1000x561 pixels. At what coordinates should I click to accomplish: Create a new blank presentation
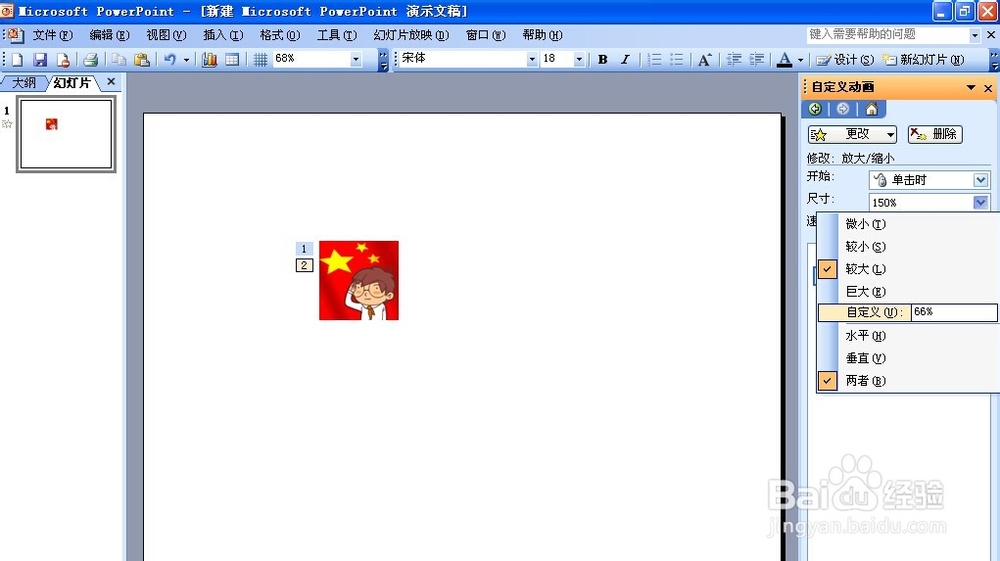[17, 59]
